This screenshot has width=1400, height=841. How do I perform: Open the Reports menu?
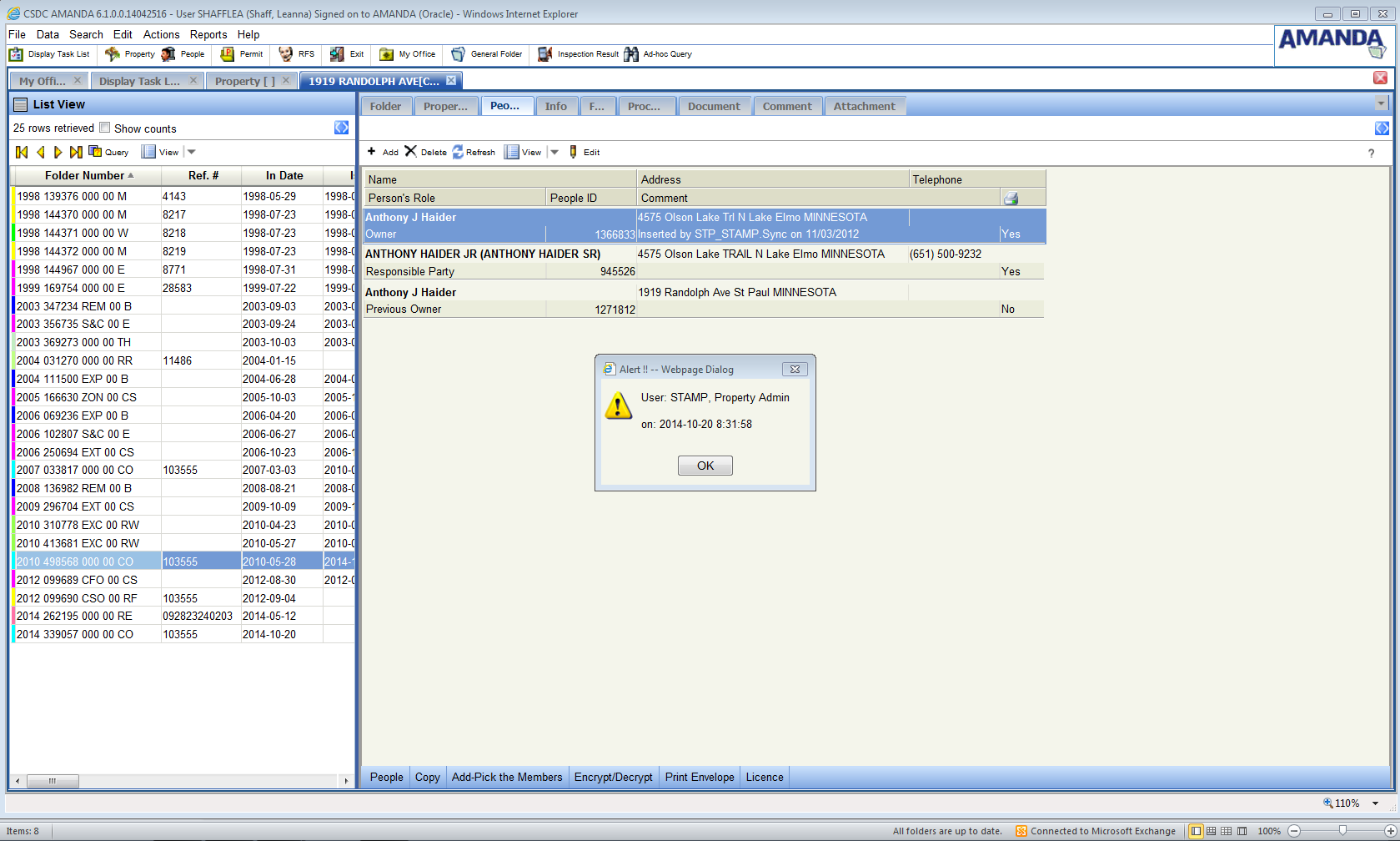[x=208, y=34]
